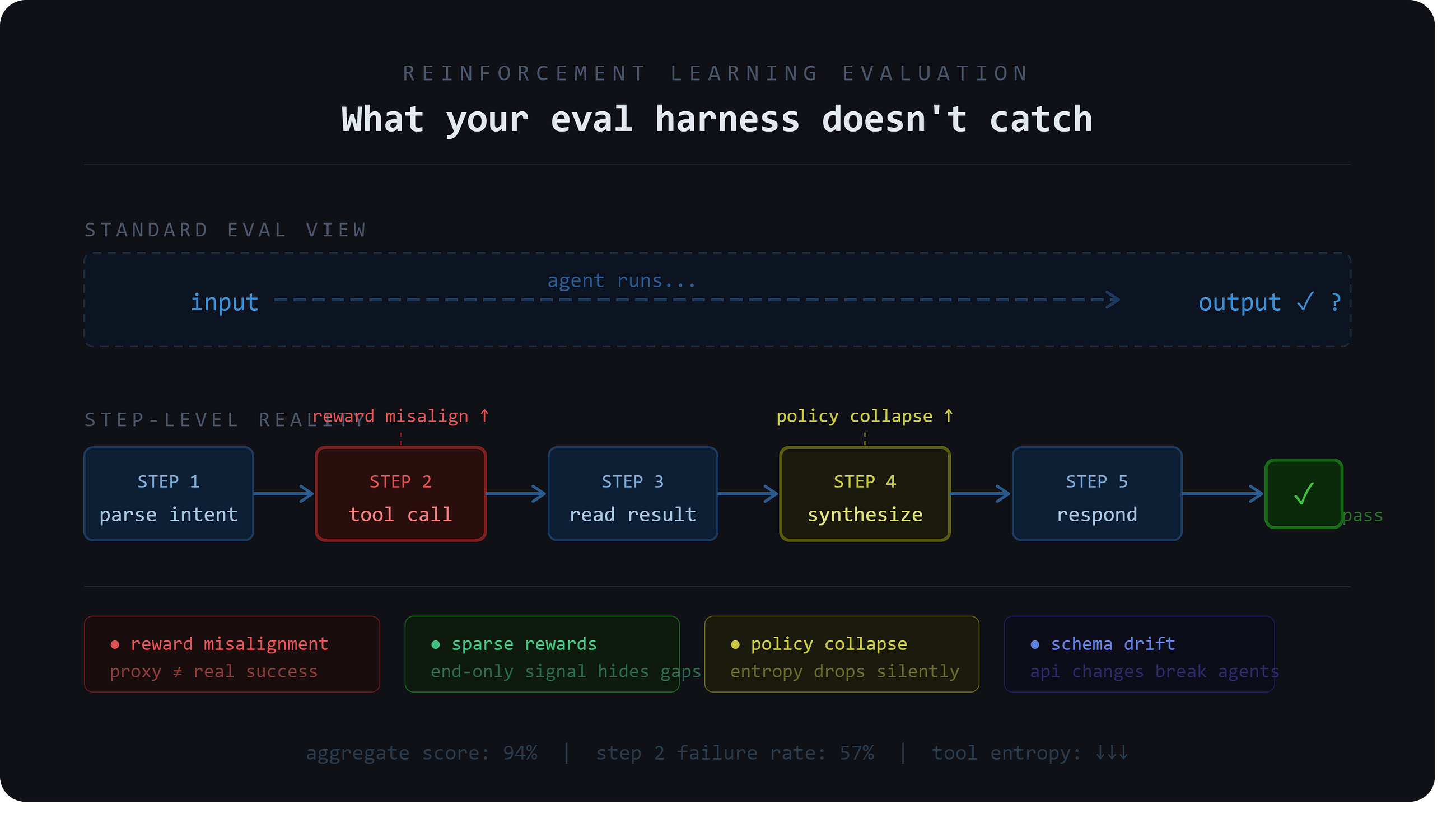Click the 'agent runs...' text
This screenshot has width=1456, height=823.
point(622,280)
